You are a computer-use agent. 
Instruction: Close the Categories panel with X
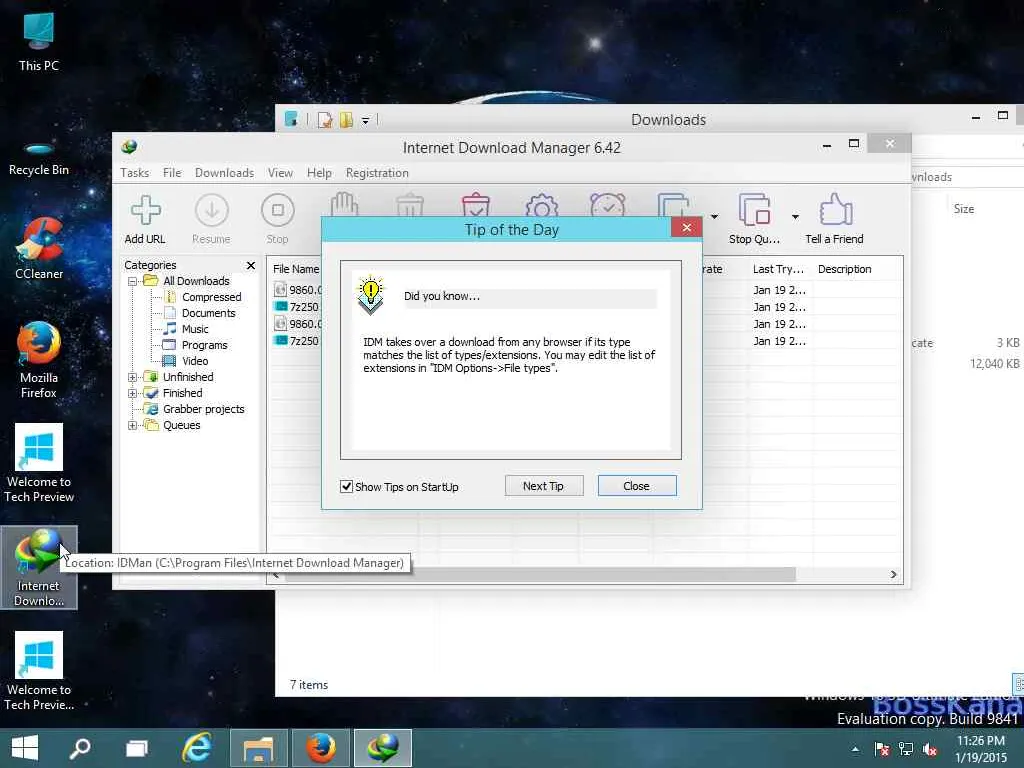(251, 265)
